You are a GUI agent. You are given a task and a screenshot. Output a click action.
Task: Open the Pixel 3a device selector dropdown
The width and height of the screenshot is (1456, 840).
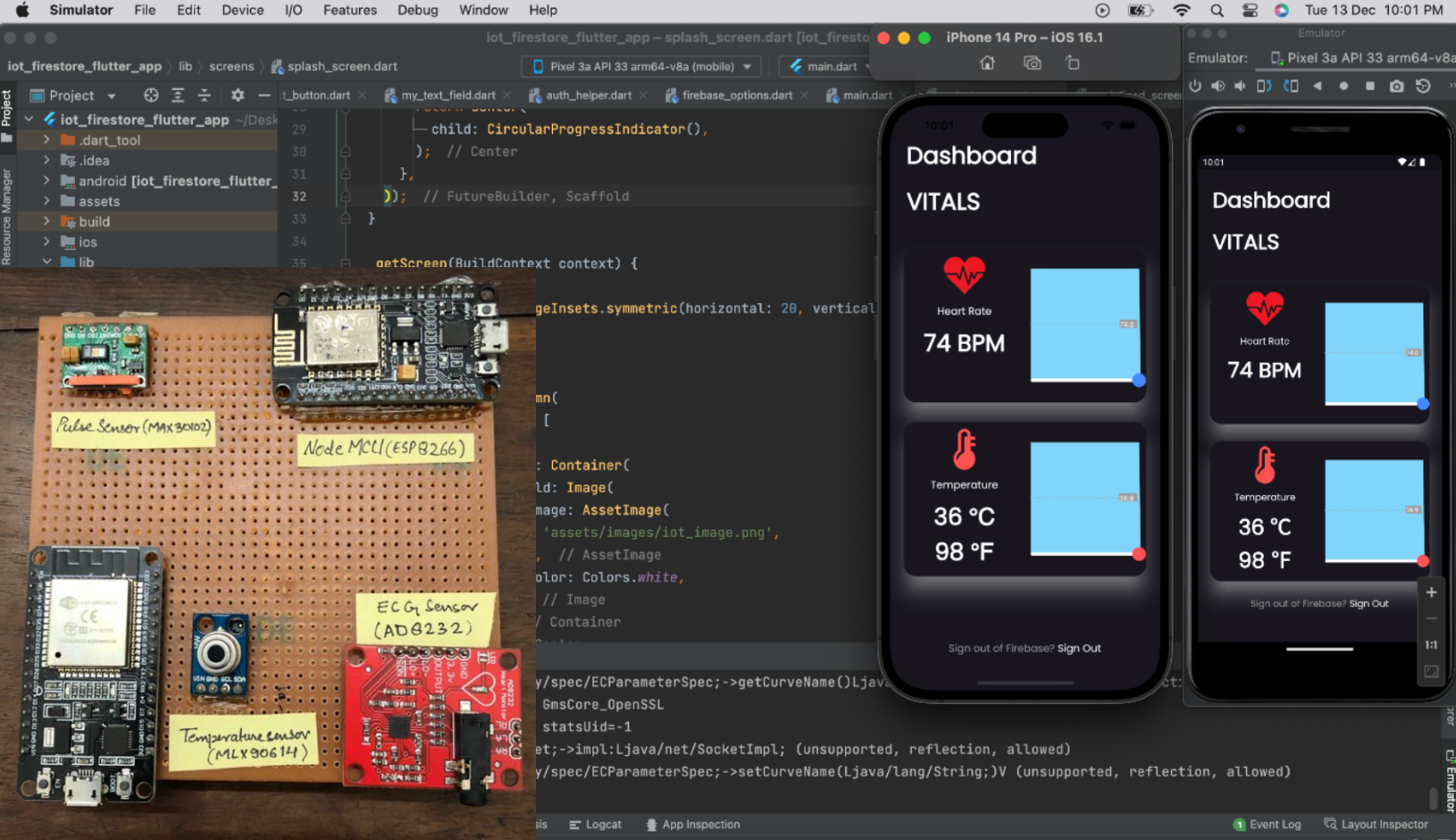coord(643,66)
